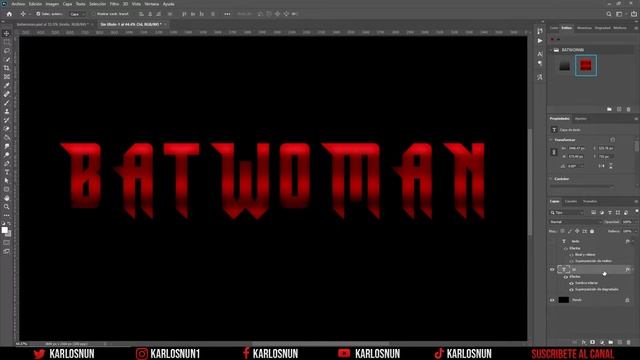640x360 pixels.
Task: Select the Brush tool
Action: [7, 102]
